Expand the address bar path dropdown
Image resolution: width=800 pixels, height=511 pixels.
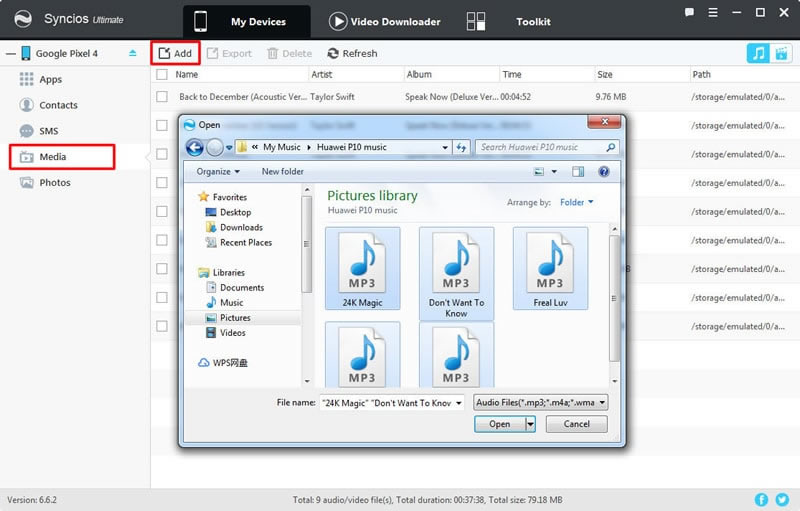[x=445, y=147]
